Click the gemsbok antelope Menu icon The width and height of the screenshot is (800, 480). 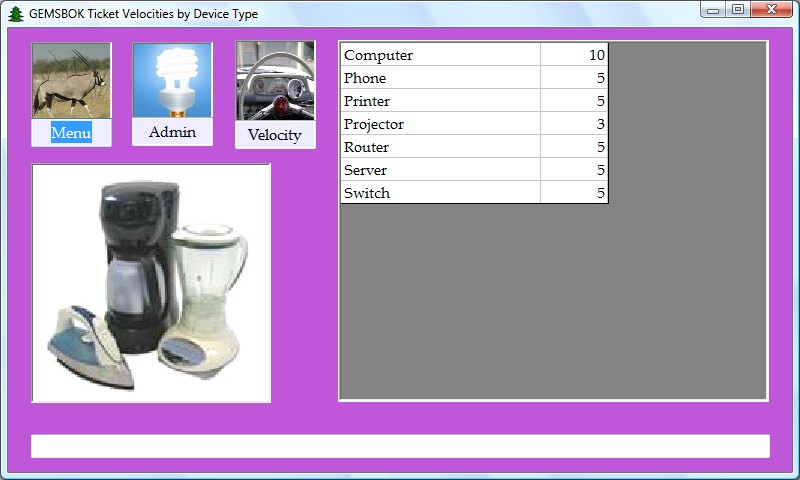71,81
